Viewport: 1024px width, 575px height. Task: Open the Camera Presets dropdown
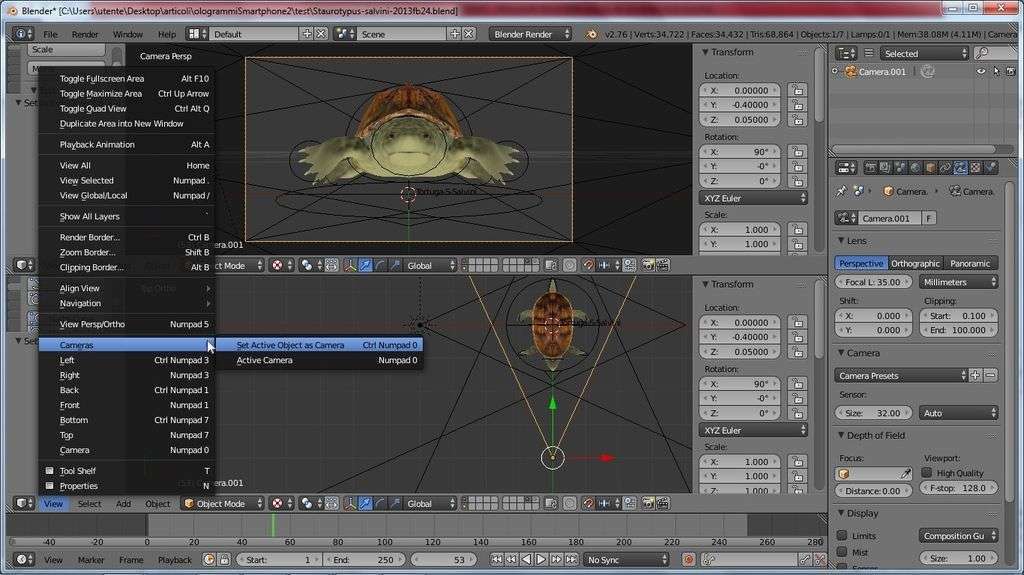tap(901, 375)
